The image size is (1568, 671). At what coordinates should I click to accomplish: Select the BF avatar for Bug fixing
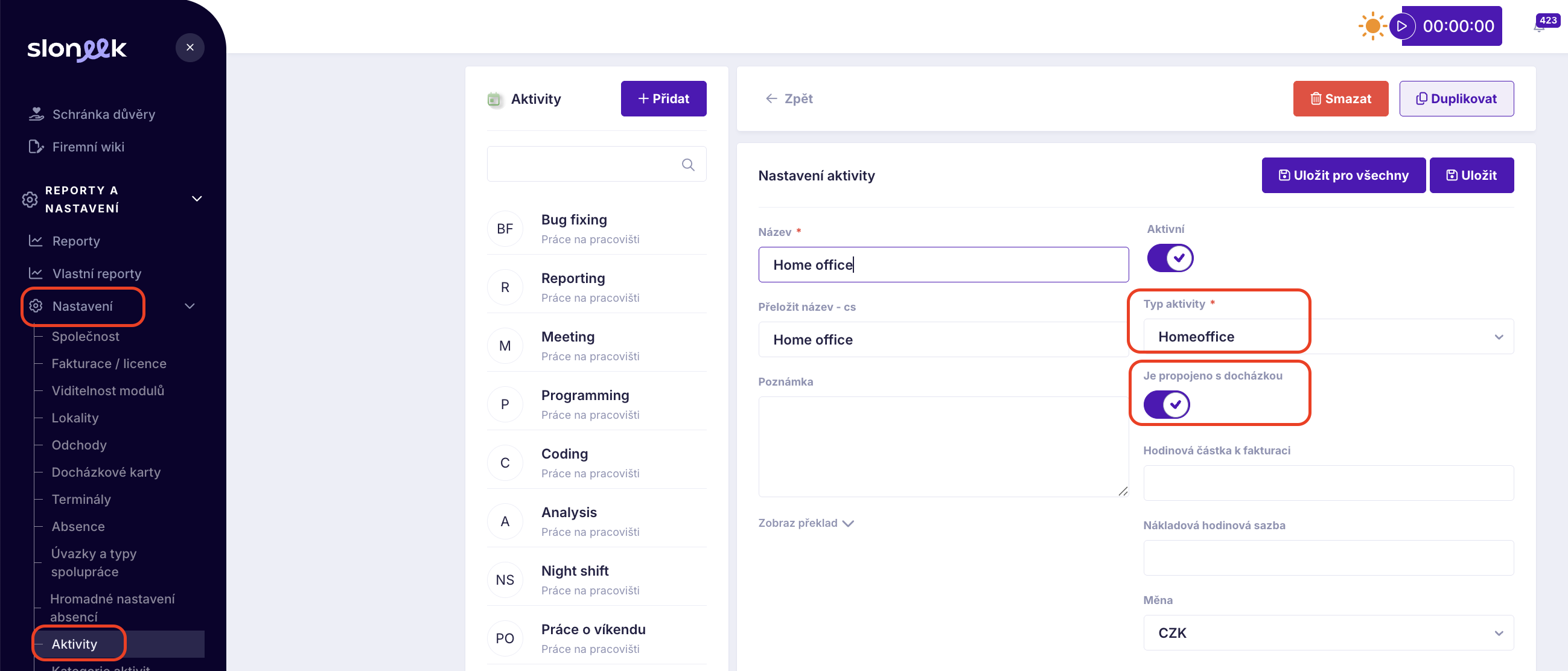[x=505, y=229]
